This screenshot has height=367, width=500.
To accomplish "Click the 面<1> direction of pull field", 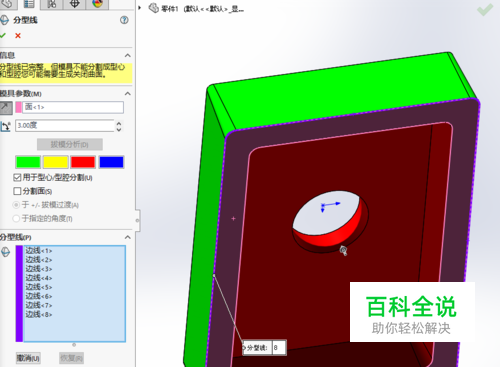I will coord(73,107).
